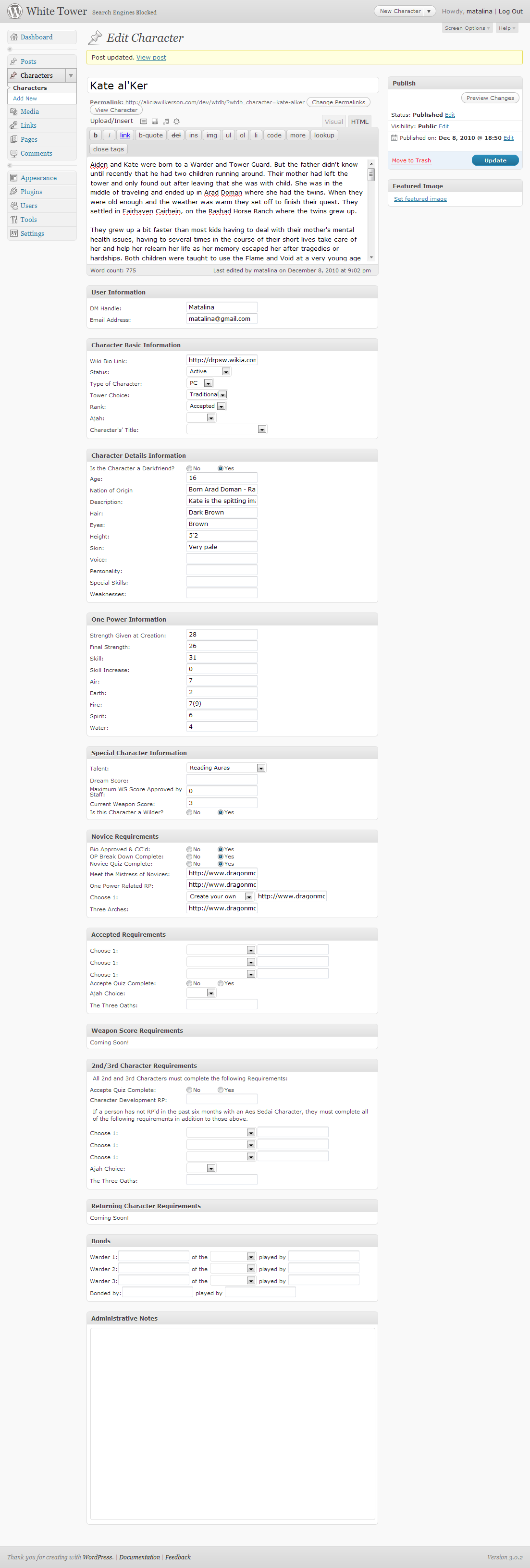Image resolution: width=530 pixels, height=1568 pixels.
Task: Click the Media icon in sidebar
Action: pyautogui.click(x=13, y=111)
